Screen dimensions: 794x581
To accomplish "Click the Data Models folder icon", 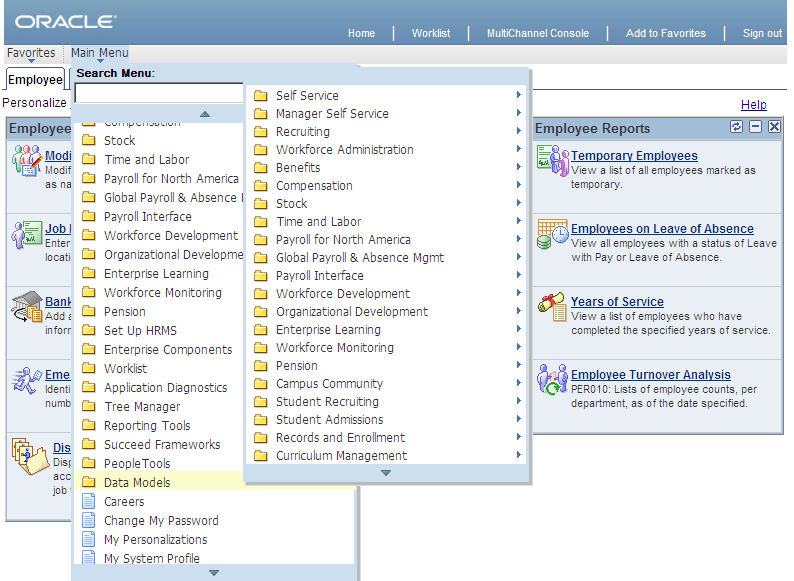I will (88, 482).
